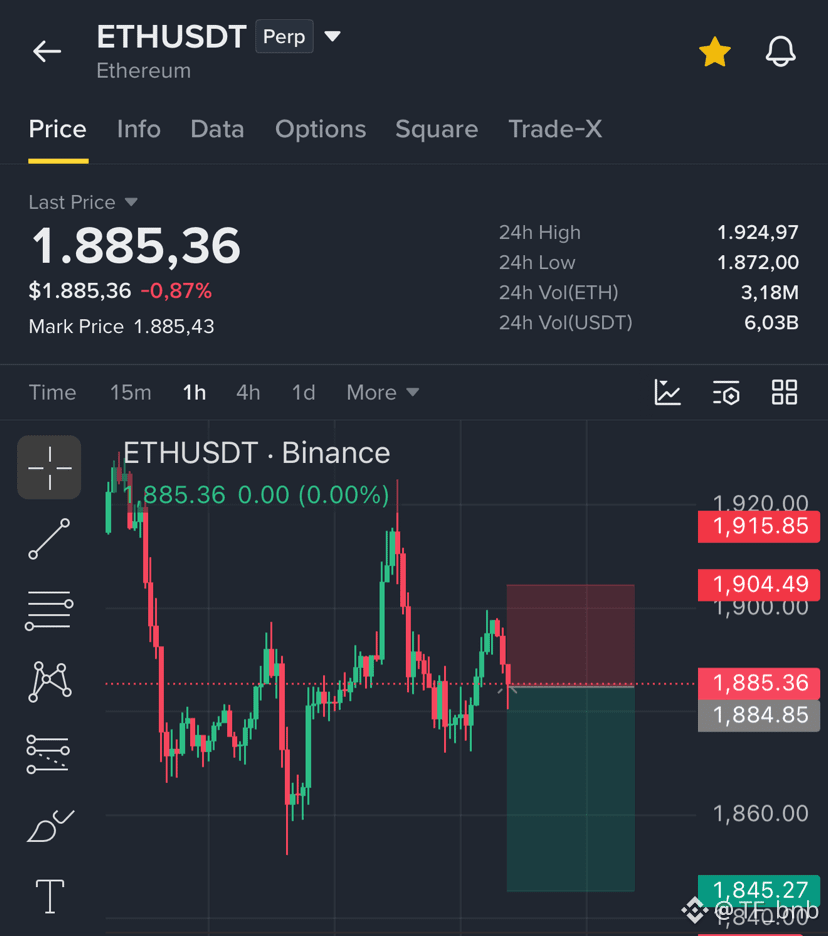828x936 pixels.
Task: Switch to the Options tab
Action: [321, 130]
